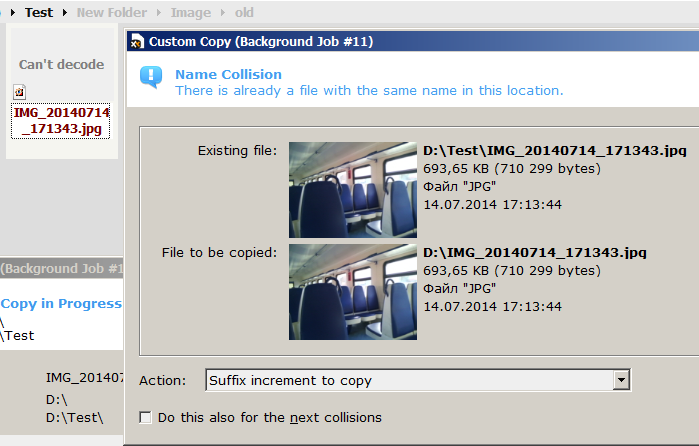Open the Action dropdown arrow
Viewport: 699px width, 446px height.
(621, 380)
